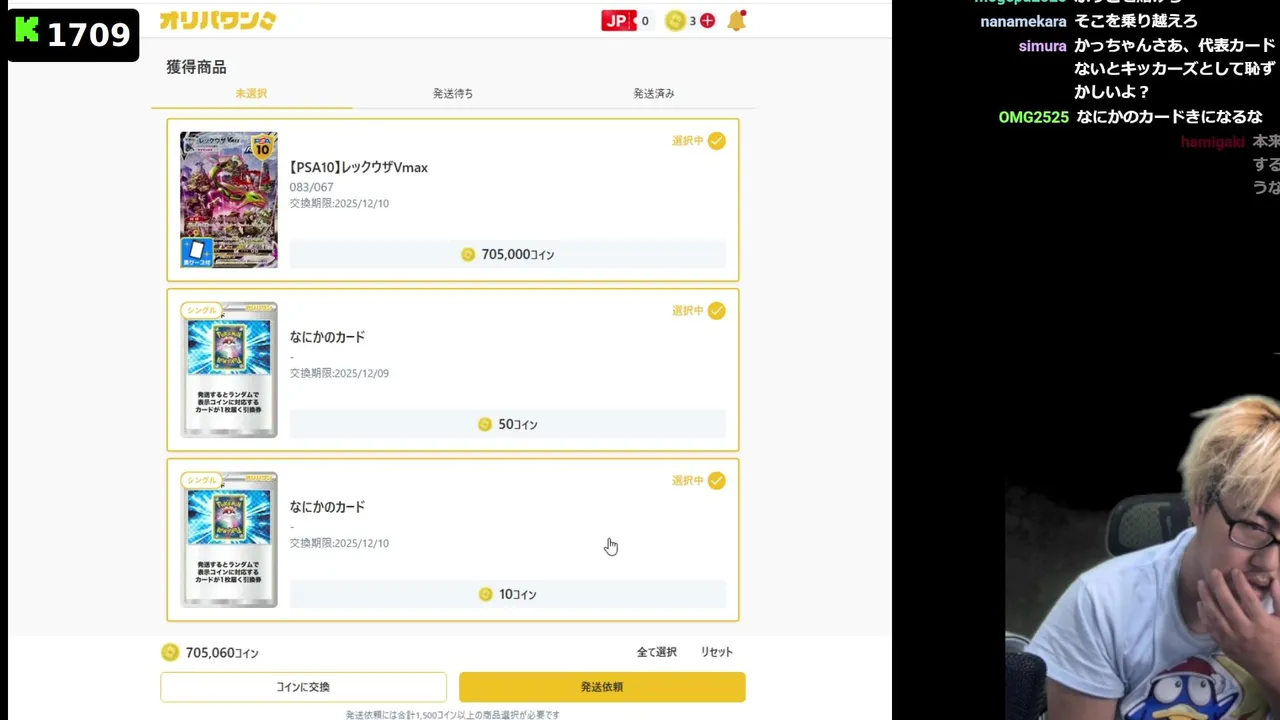Click the 083/067 card number
Screen dimensions: 1280x720
312,187
